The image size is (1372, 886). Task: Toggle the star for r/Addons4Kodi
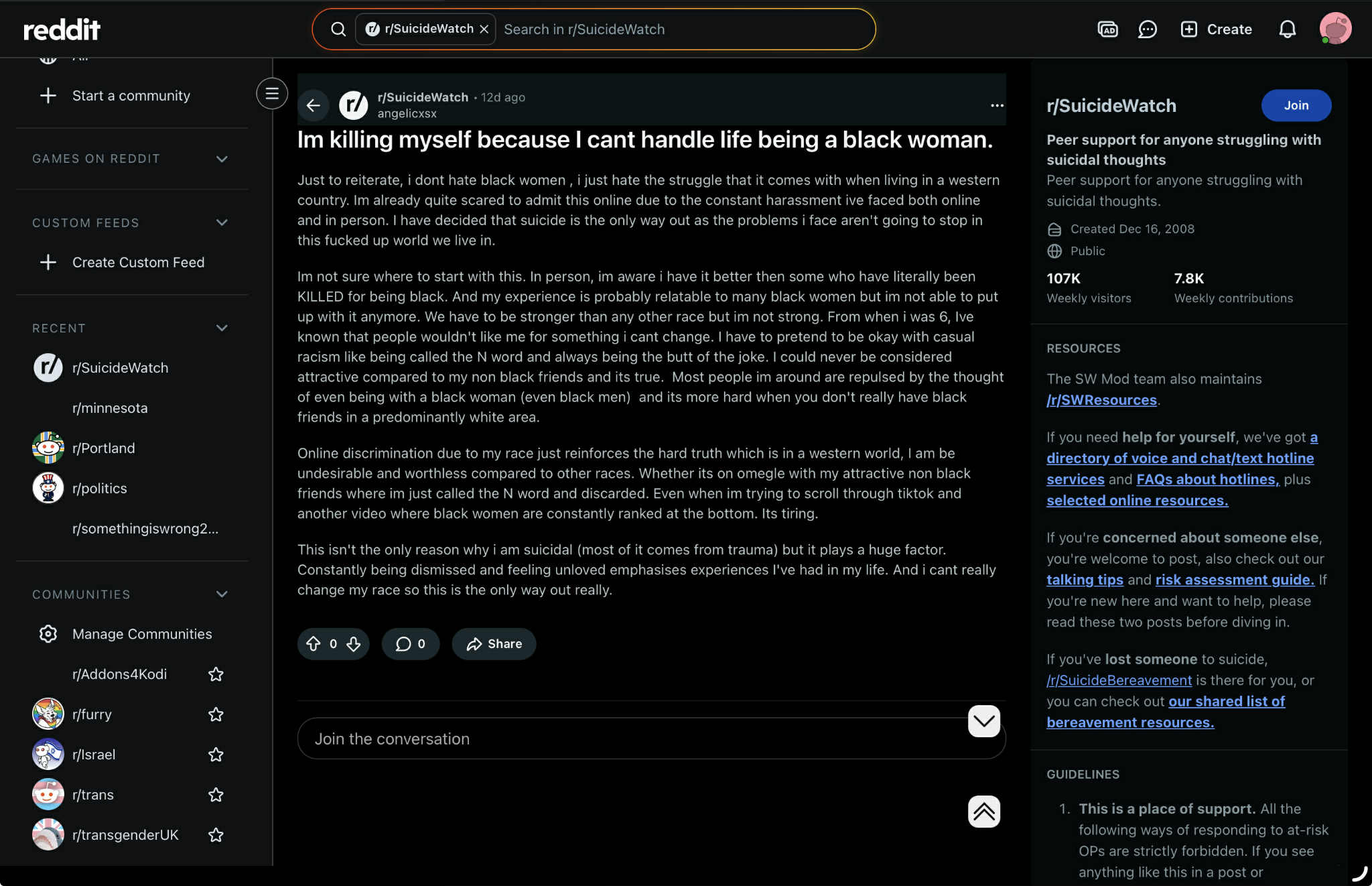(x=216, y=674)
